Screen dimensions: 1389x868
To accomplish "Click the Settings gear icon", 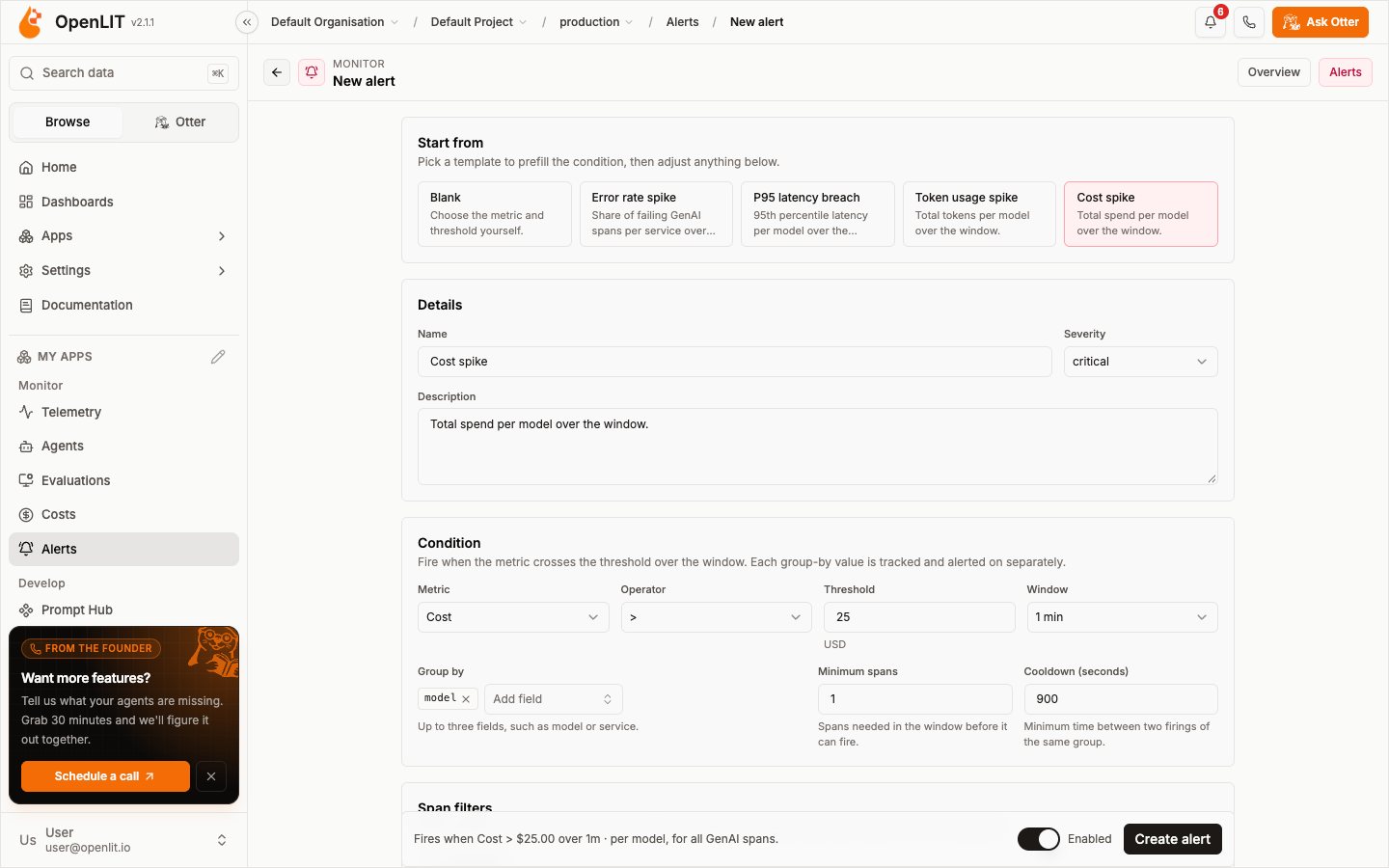I will click(x=26, y=271).
